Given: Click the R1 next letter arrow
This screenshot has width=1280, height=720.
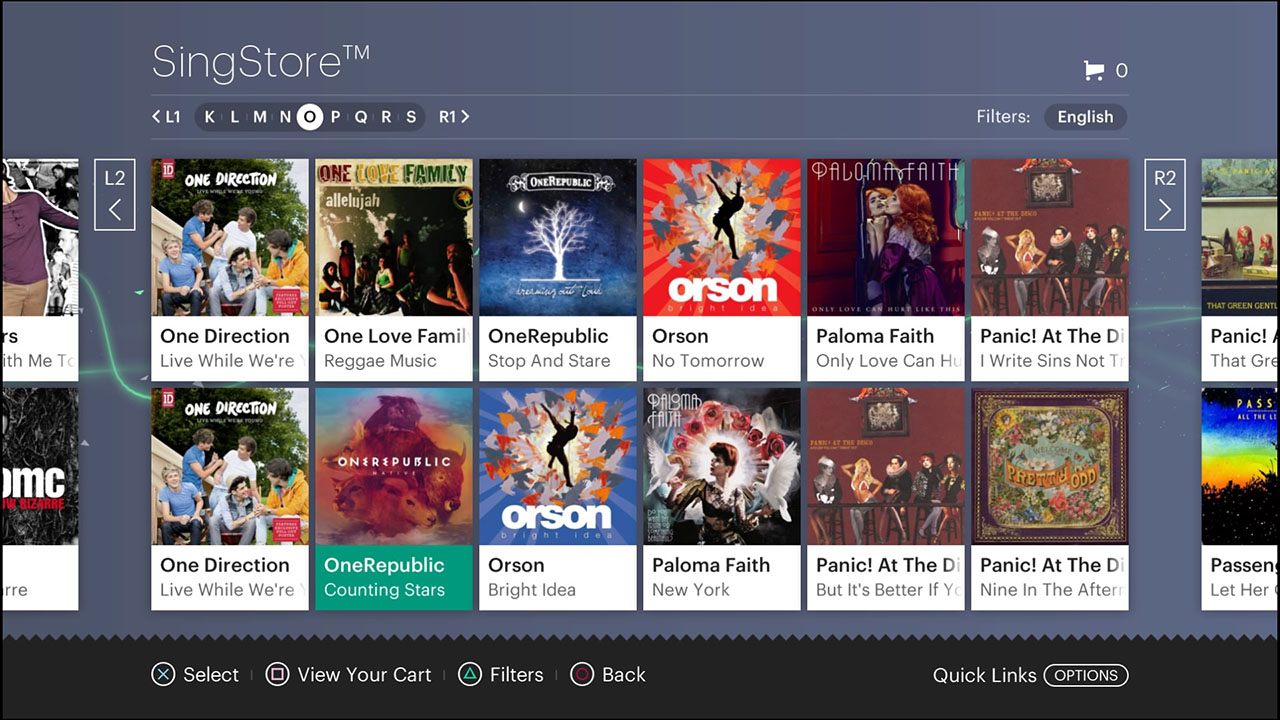Looking at the screenshot, I should tap(454, 117).
